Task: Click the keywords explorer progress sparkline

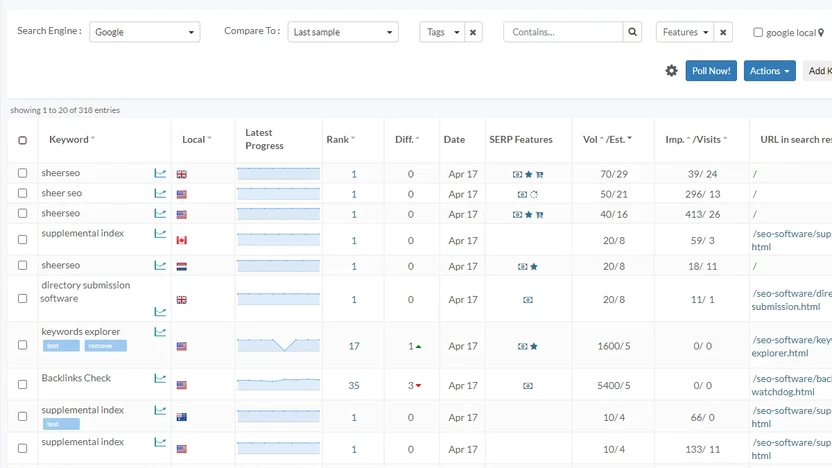Action: (x=279, y=345)
